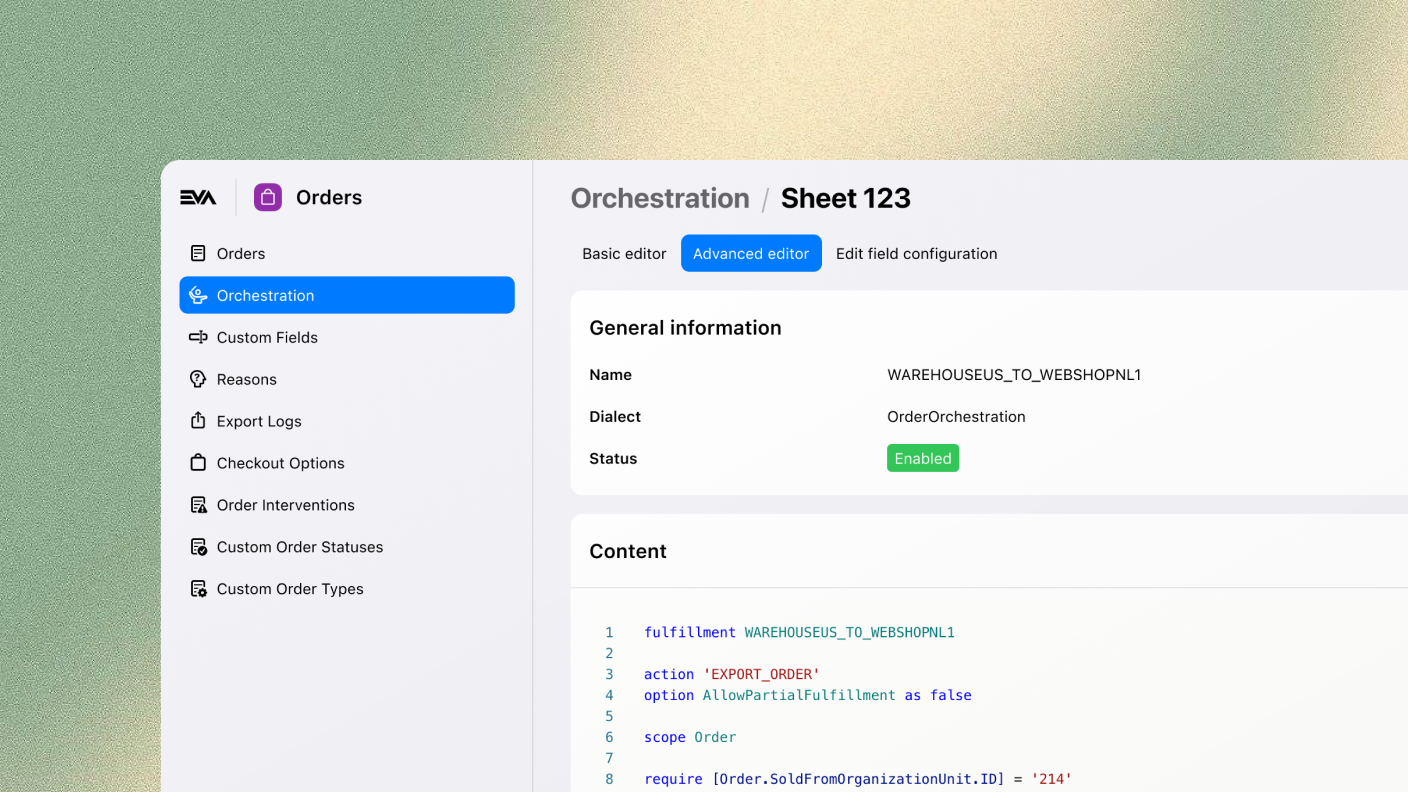Image resolution: width=1408 pixels, height=792 pixels.
Task: Click the AllowPartialFulfillment option line
Action: click(808, 696)
